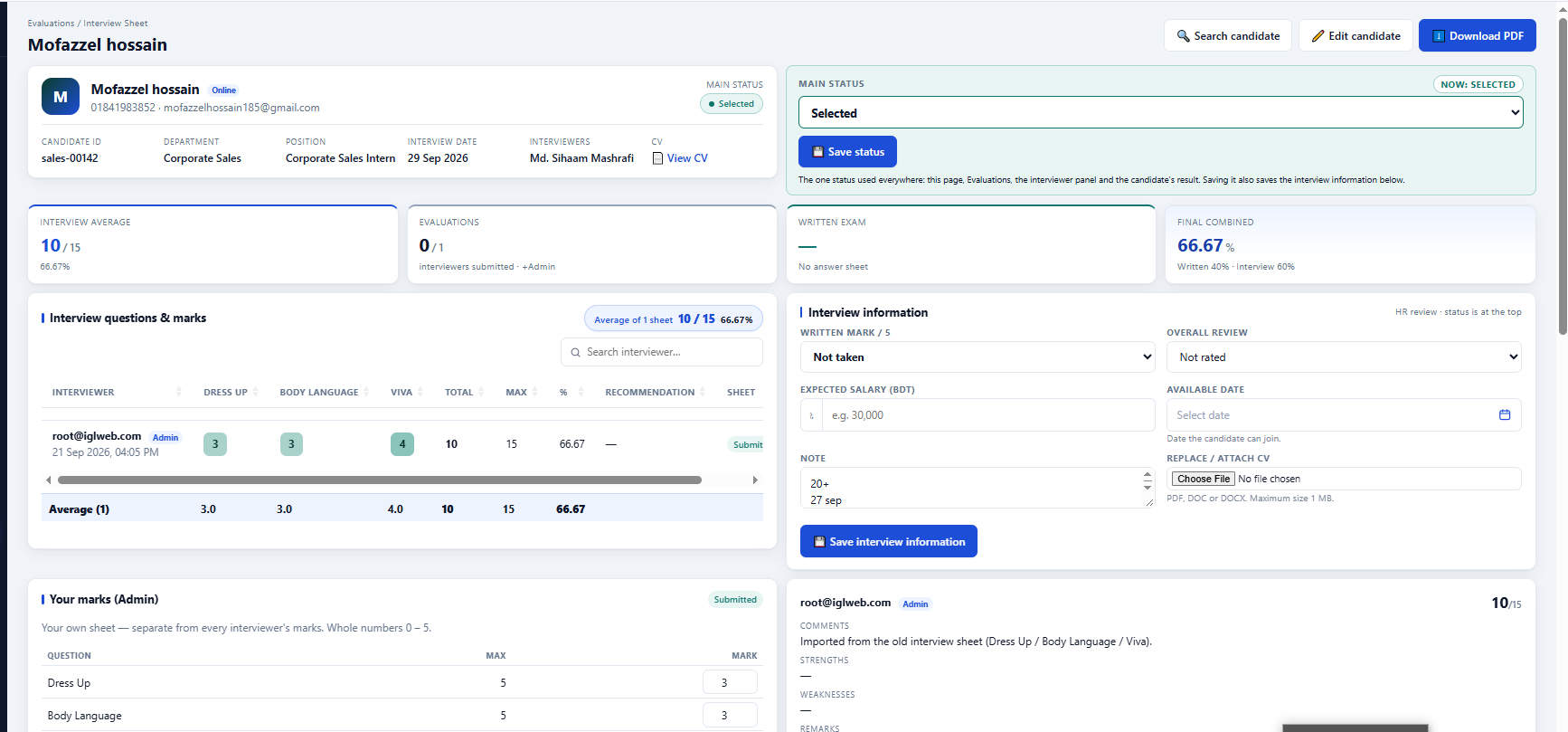Click the left arrow of the table scrollbar
Image resolution: width=1568 pixels, height=732 pixels.
click(48, 480)
